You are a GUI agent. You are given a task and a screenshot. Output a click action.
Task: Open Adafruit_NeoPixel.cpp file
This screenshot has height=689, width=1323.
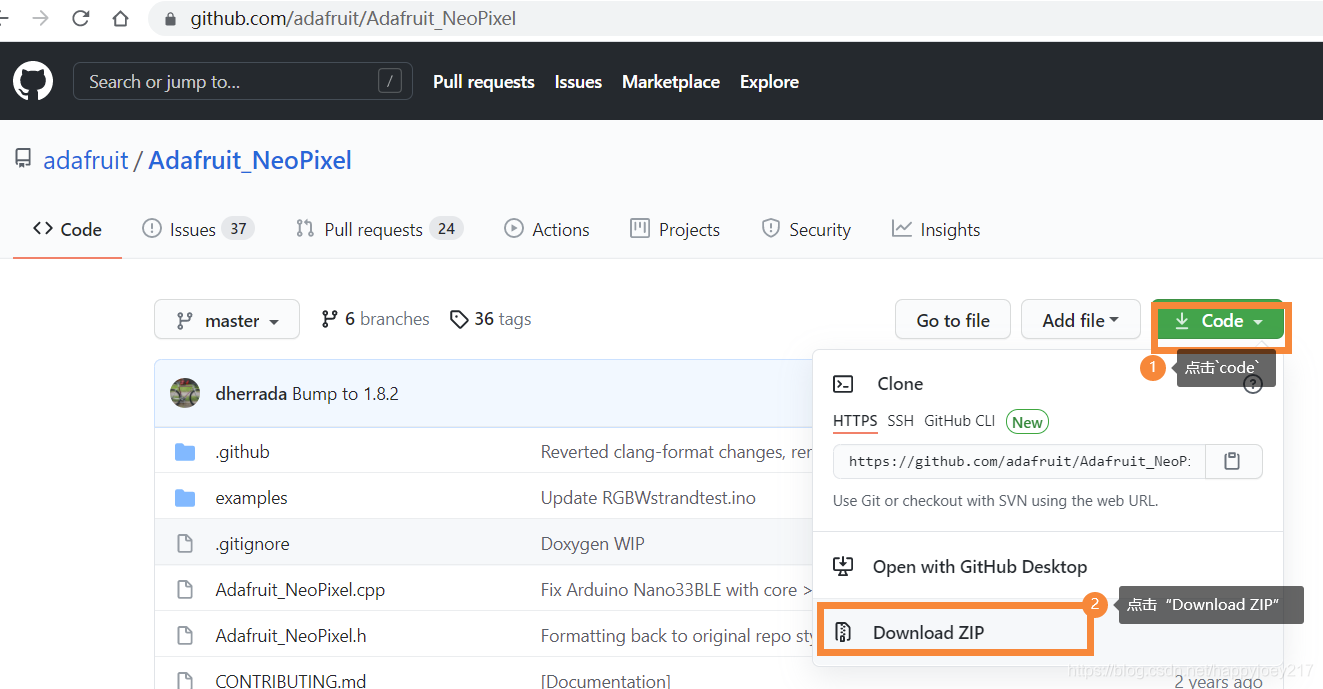click(300, 590)
